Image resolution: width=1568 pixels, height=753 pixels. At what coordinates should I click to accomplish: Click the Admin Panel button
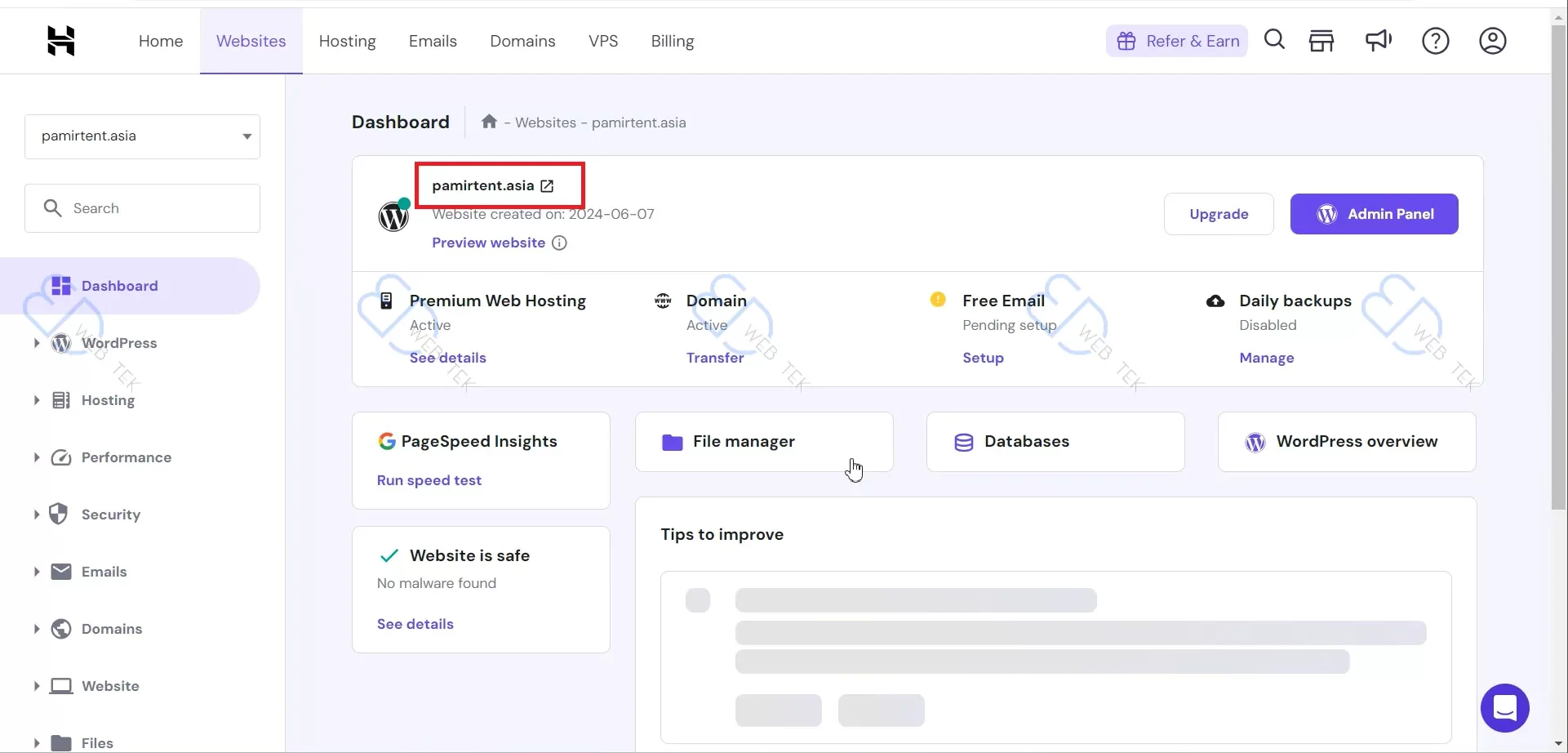click(x=1374, y=214)
